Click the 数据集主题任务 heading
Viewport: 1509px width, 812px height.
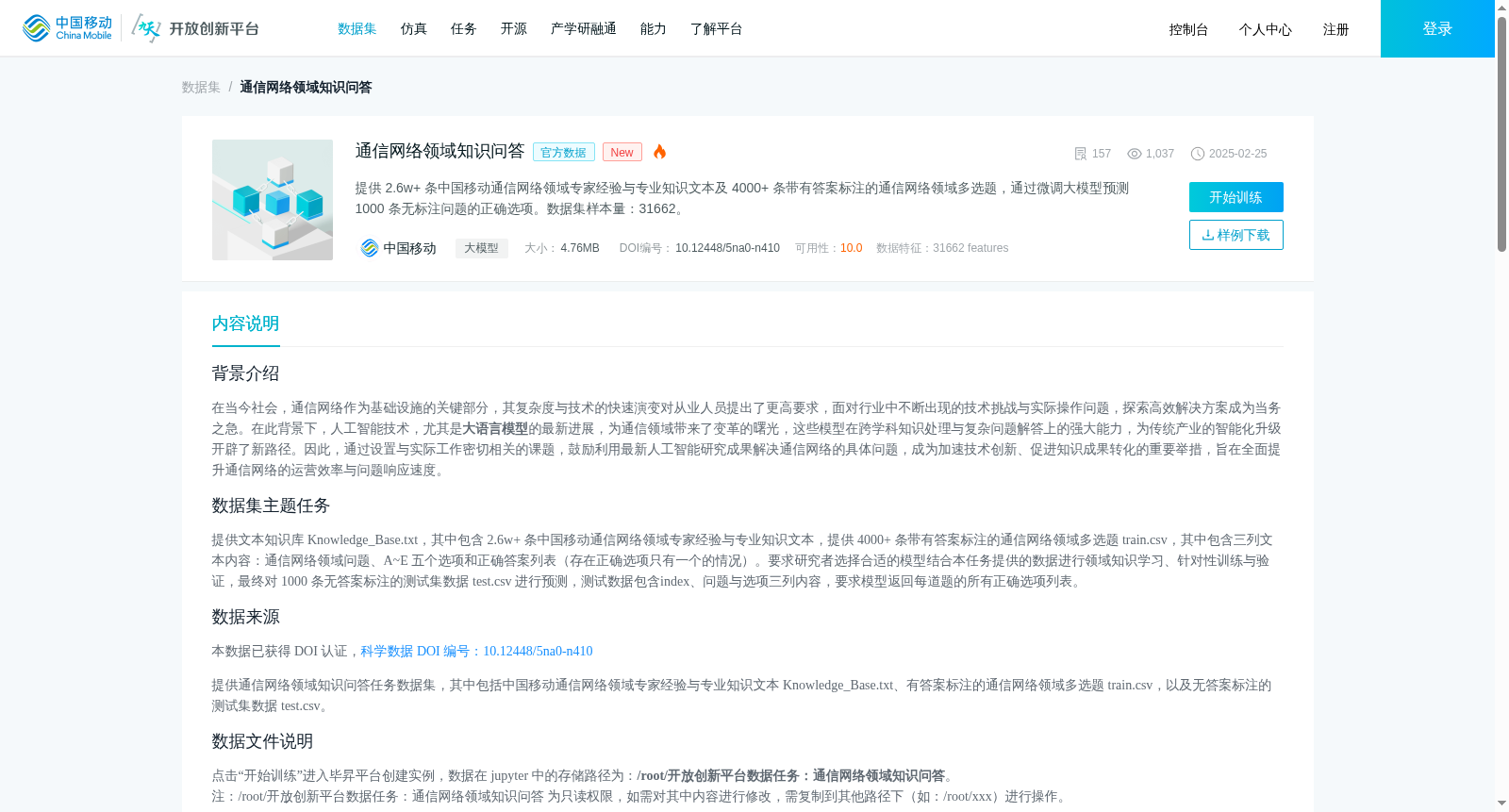click(x=271, y=505)
